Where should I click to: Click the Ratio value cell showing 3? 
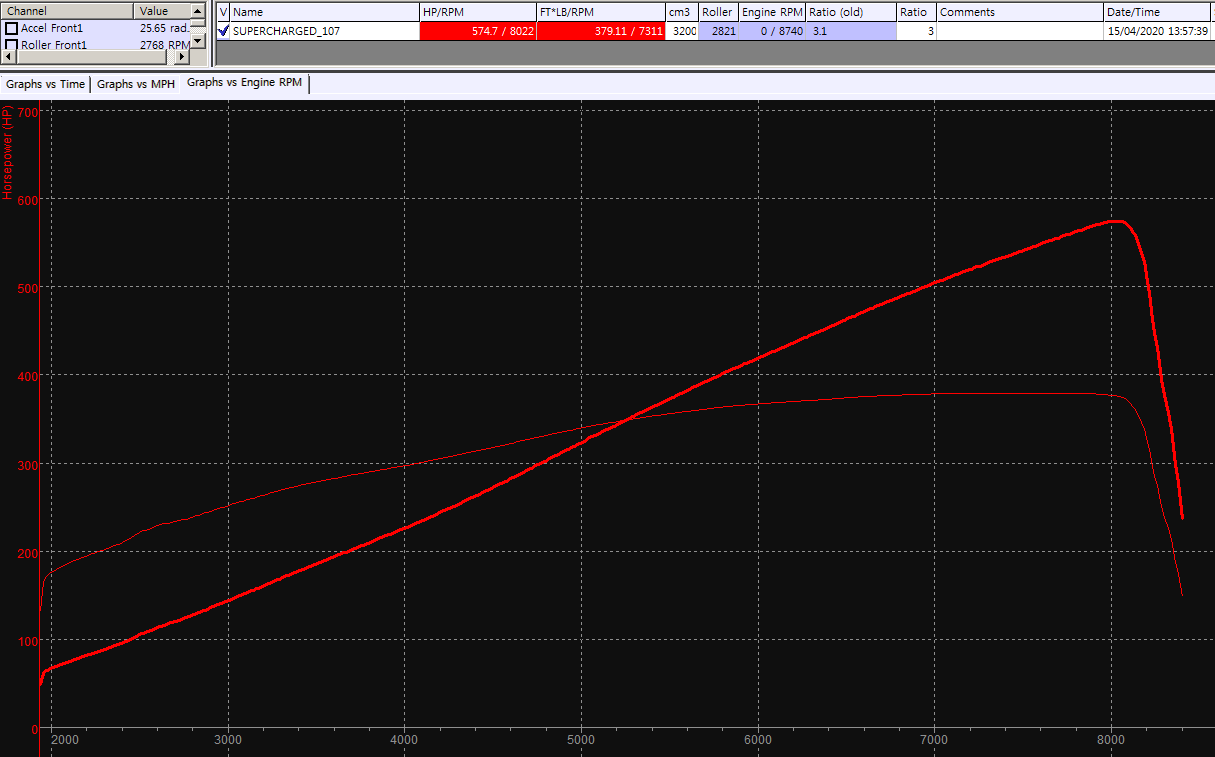point(916,31)
